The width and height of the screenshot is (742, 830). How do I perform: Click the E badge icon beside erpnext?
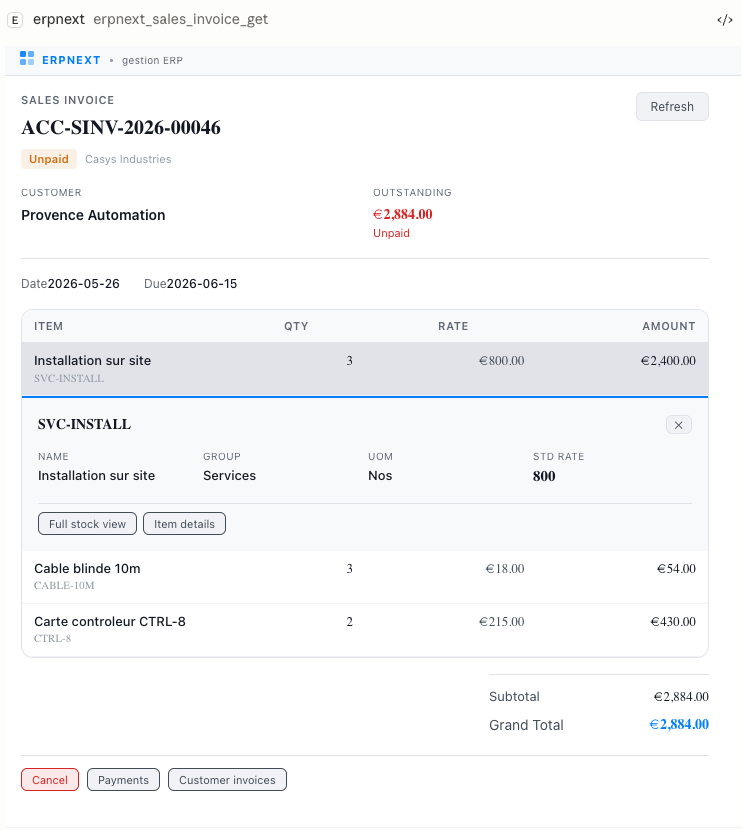click(15, 20)
